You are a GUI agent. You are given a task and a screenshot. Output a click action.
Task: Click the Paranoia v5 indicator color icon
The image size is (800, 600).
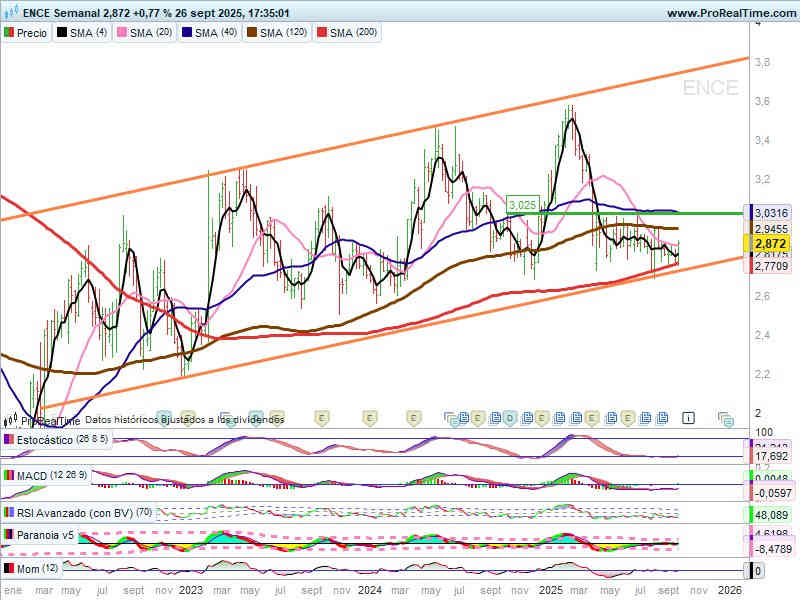9,535
